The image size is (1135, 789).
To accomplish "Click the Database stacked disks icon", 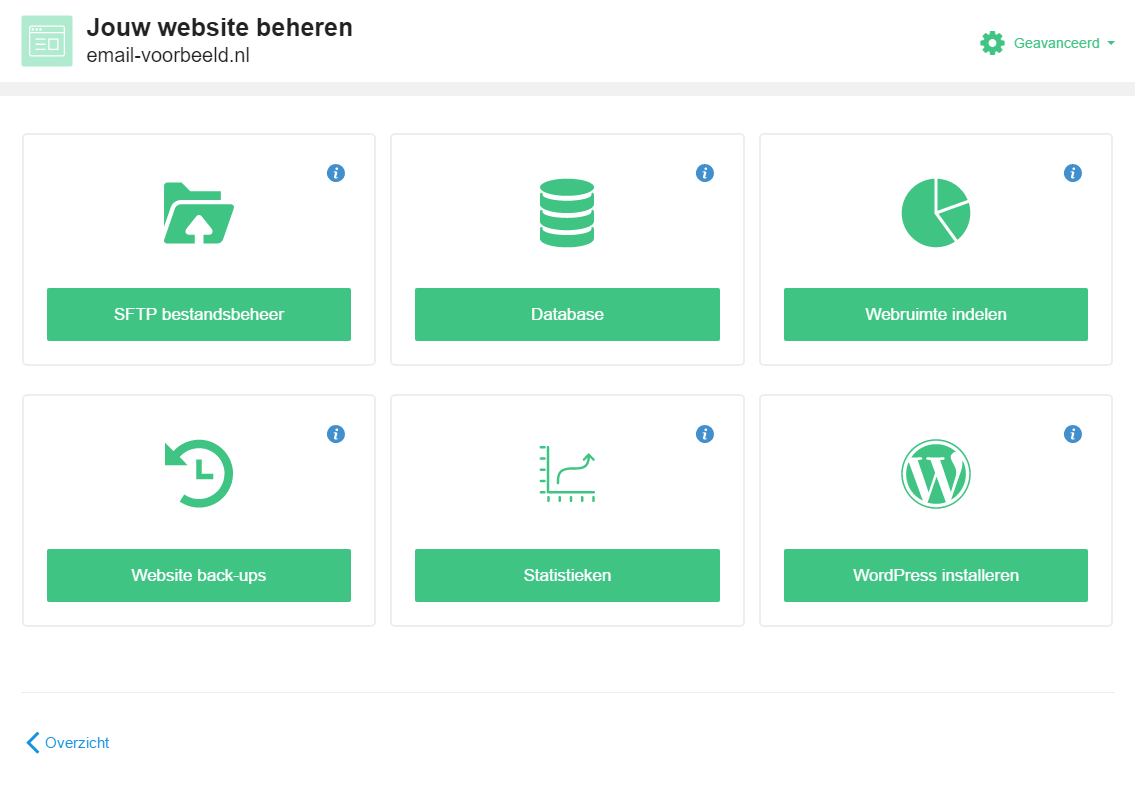I will (x=567, y=213).
